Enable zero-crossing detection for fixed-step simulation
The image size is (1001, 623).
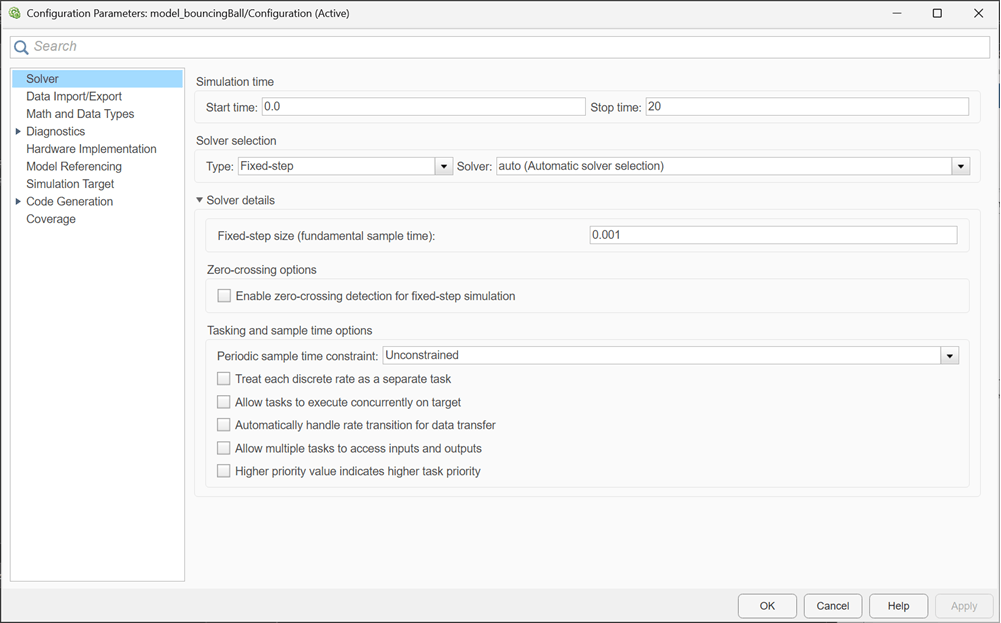click(x=224, y=296)
